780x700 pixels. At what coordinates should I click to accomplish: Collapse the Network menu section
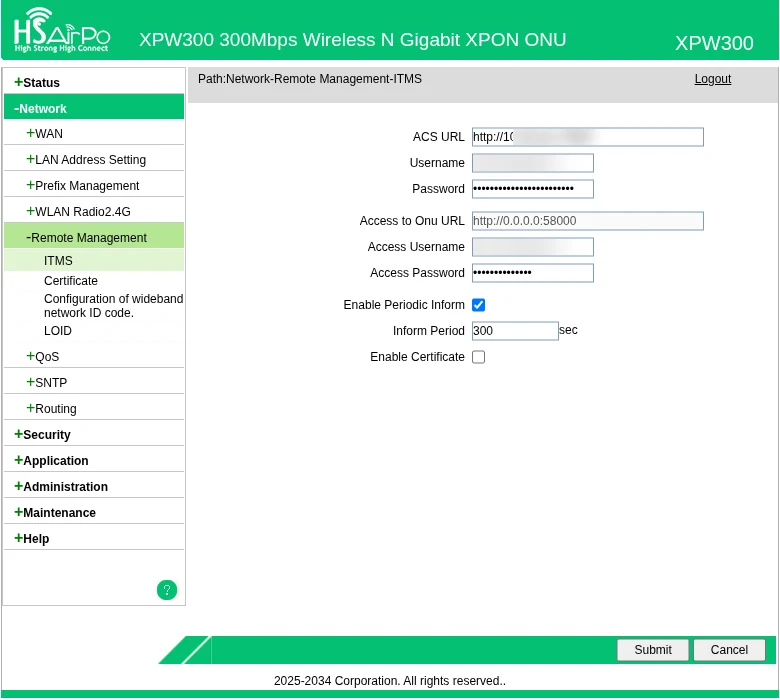(x=94, y=108)
